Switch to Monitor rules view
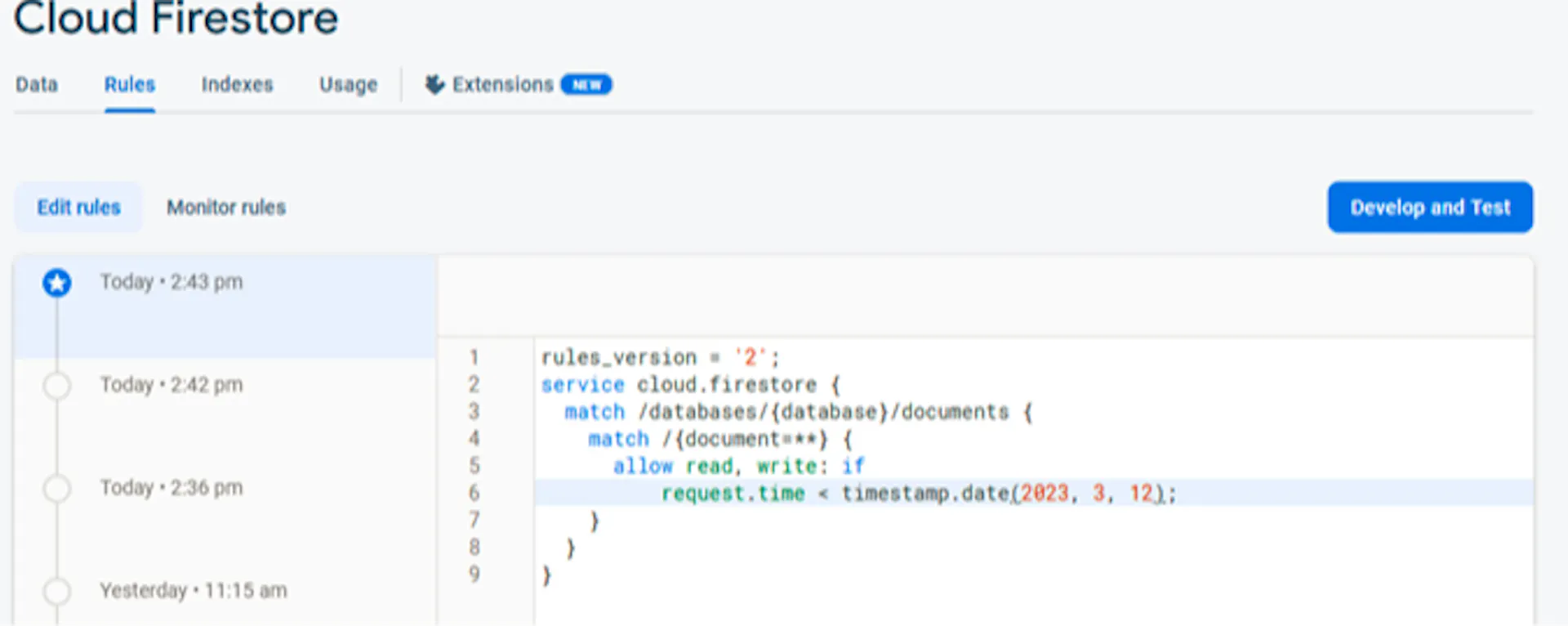 [x=226, y=207]
